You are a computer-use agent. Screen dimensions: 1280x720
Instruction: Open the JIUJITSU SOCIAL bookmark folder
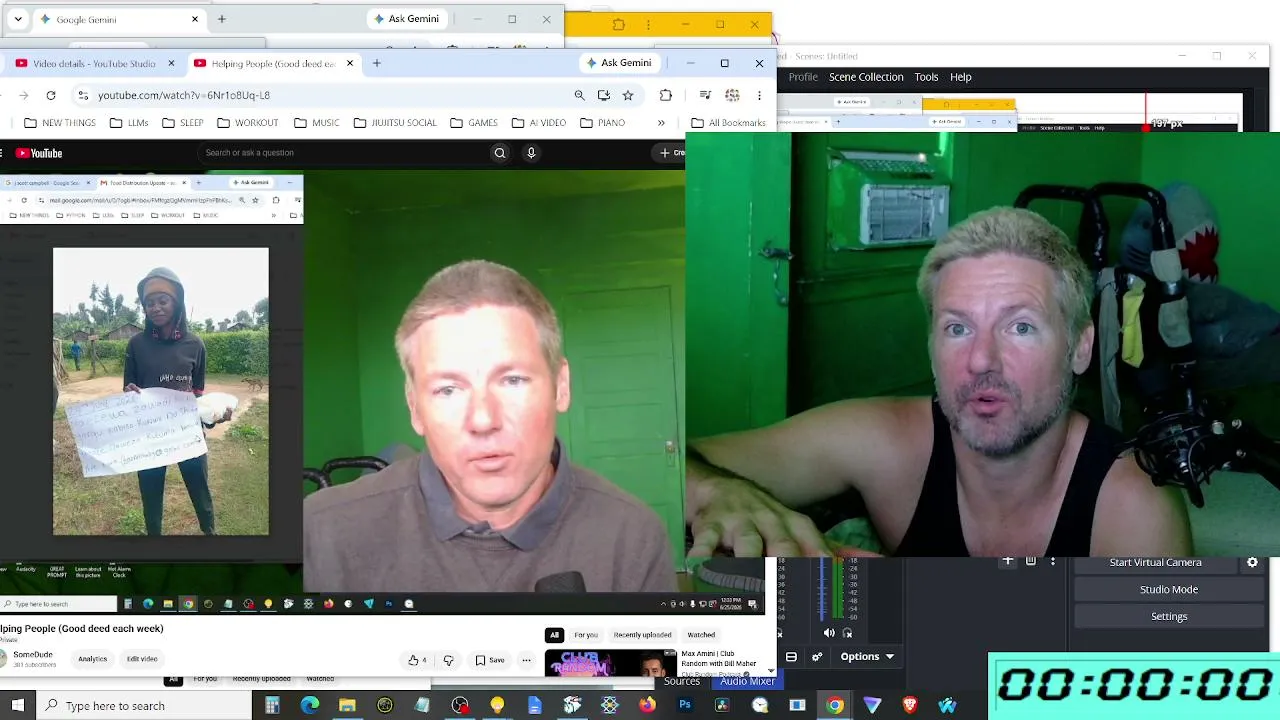(x=395, y=123)
